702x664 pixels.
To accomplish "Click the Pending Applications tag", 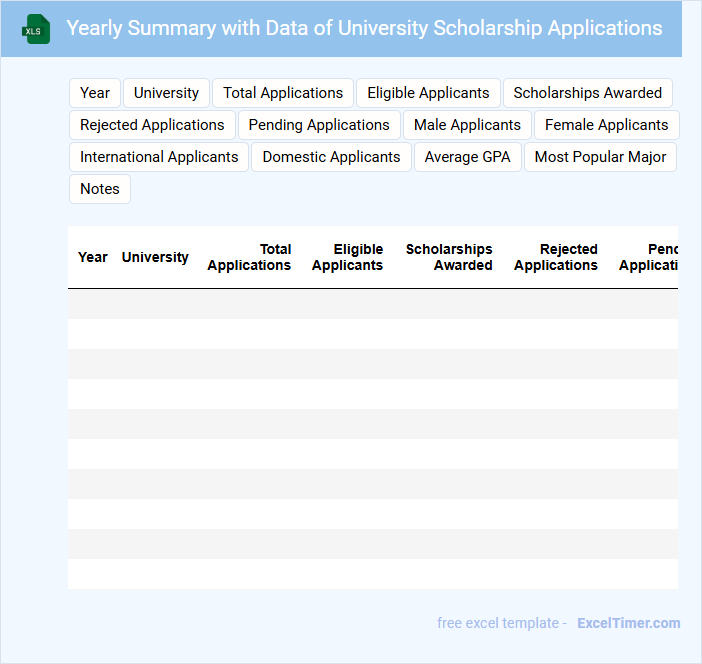I will pos(319,125).
